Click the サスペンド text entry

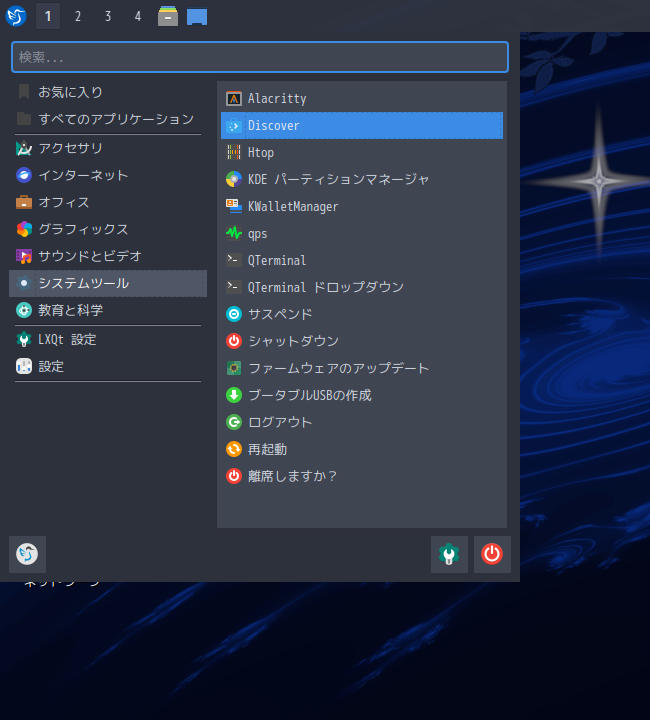280,314
